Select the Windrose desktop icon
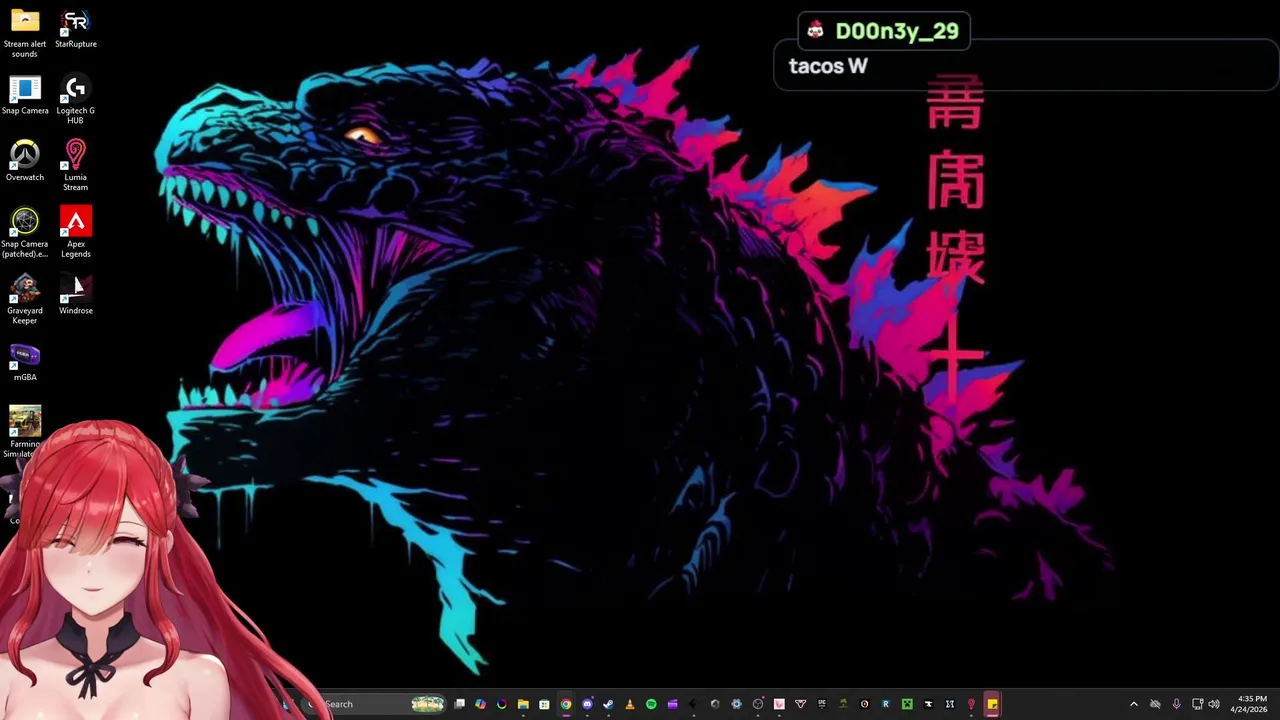 76,295
